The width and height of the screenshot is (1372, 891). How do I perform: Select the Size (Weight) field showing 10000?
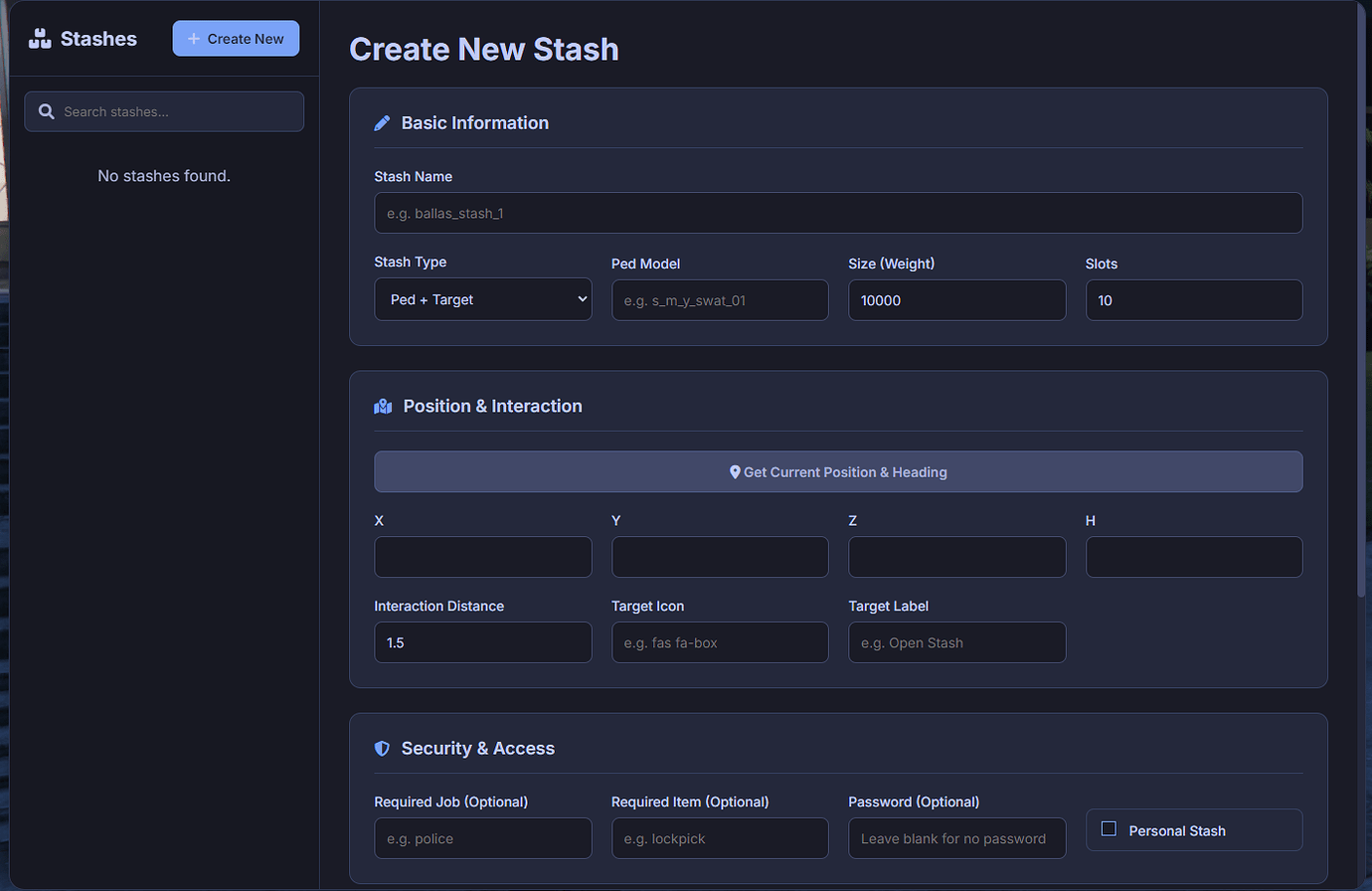pos(956,299)
